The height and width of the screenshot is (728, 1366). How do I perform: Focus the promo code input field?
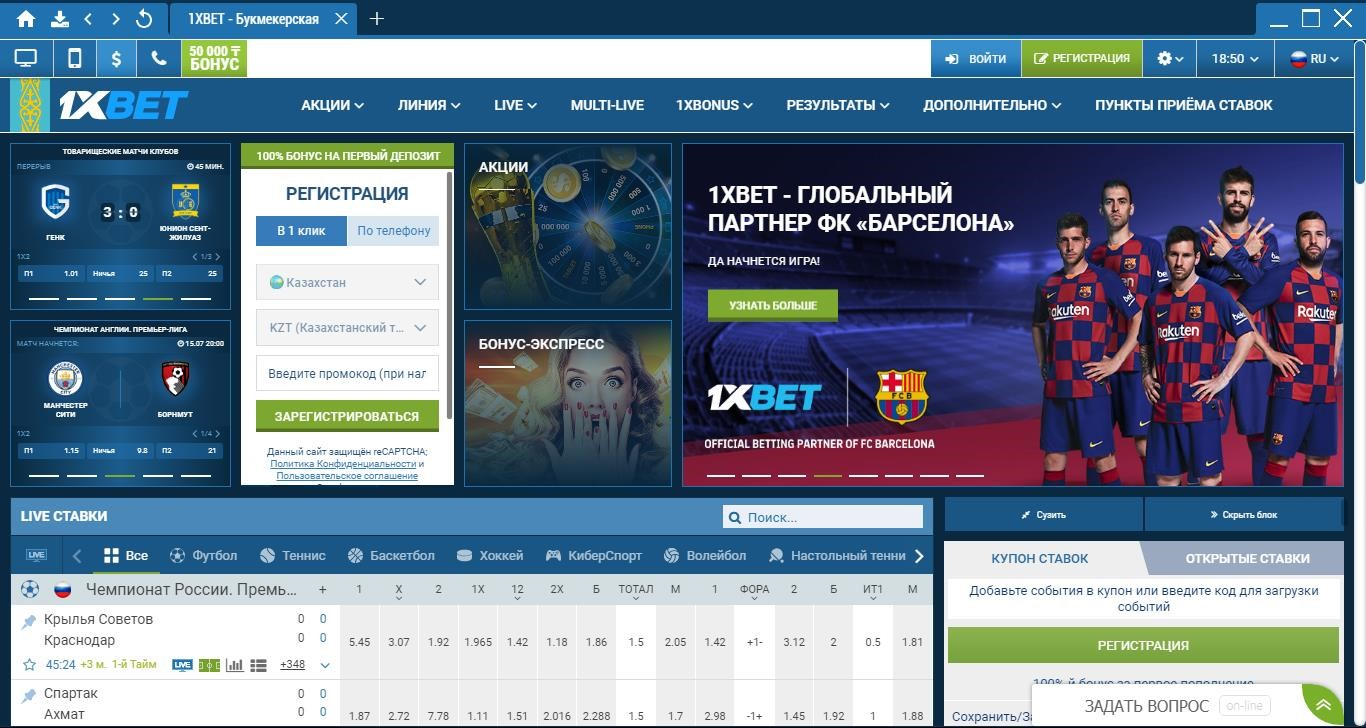(347, 373)
